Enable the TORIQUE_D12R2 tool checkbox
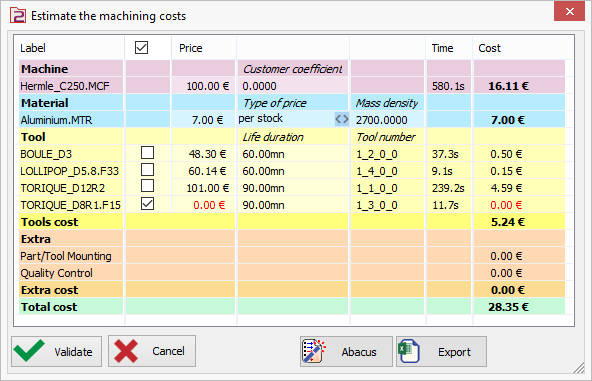This screenshot has height=381, width=592. [x=147, y=186]
